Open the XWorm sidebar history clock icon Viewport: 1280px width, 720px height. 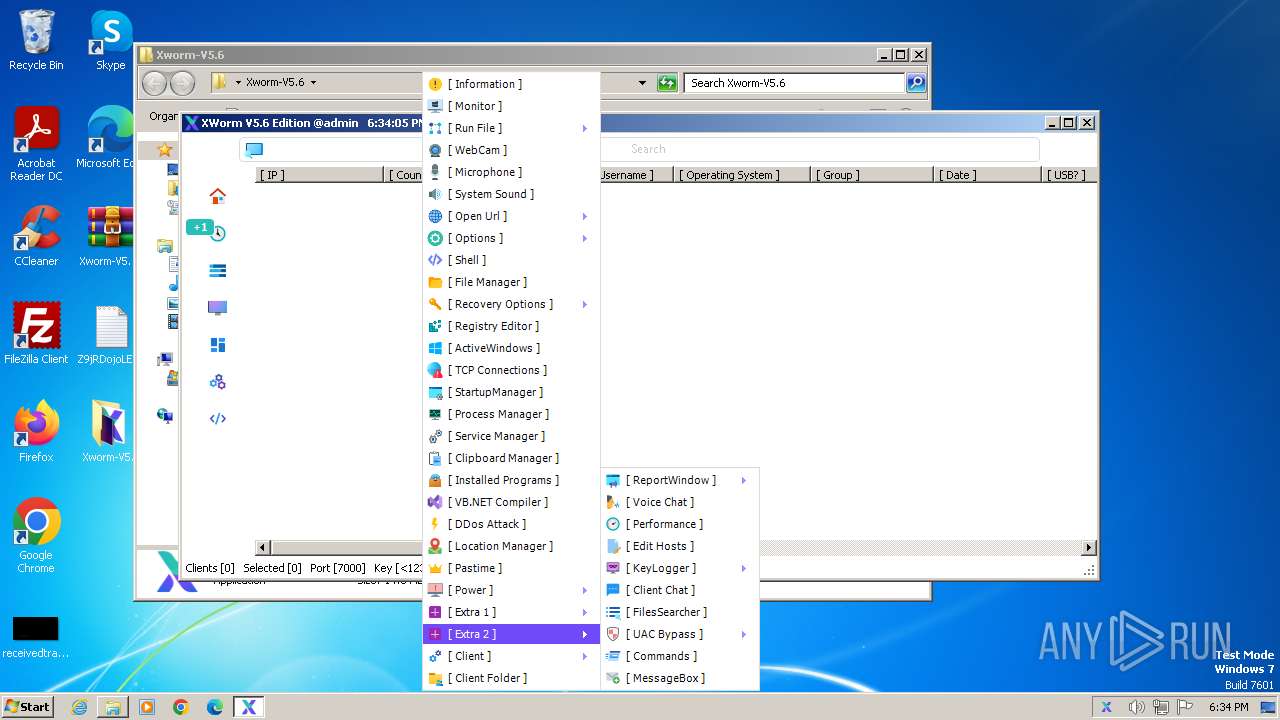tap(218, 233)
